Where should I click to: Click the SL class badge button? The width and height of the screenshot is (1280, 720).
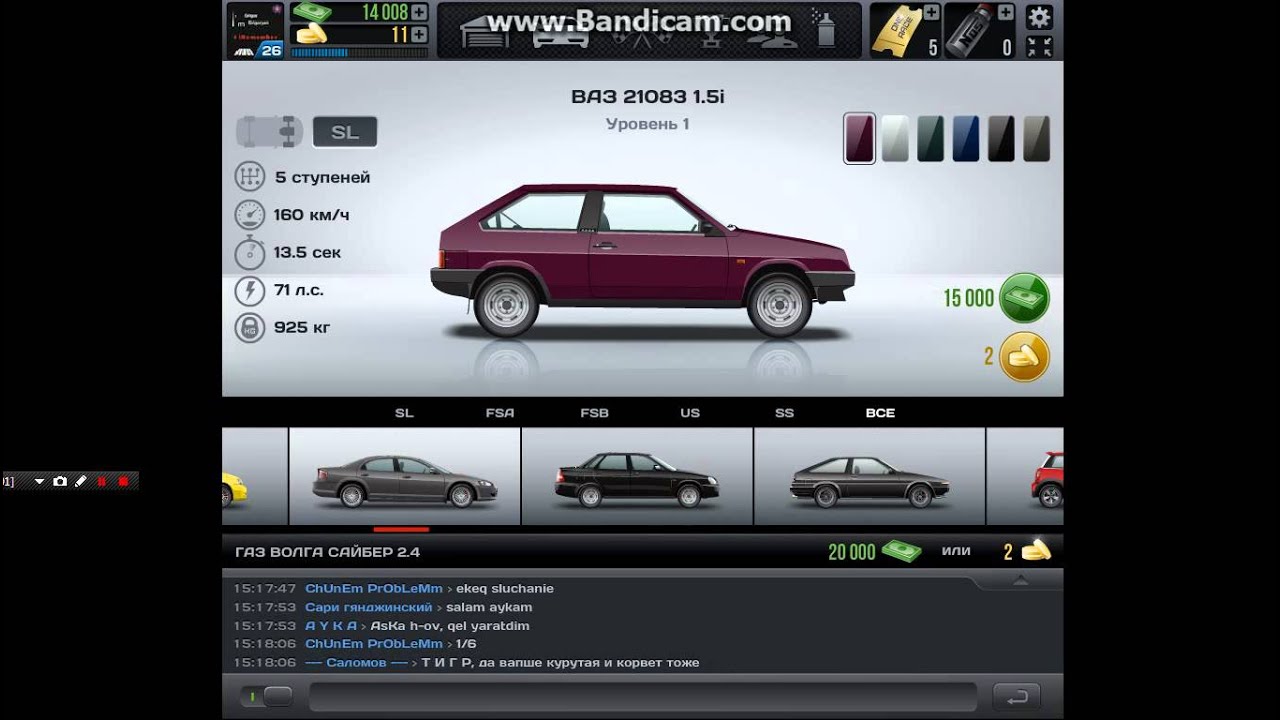click(345, 131)
